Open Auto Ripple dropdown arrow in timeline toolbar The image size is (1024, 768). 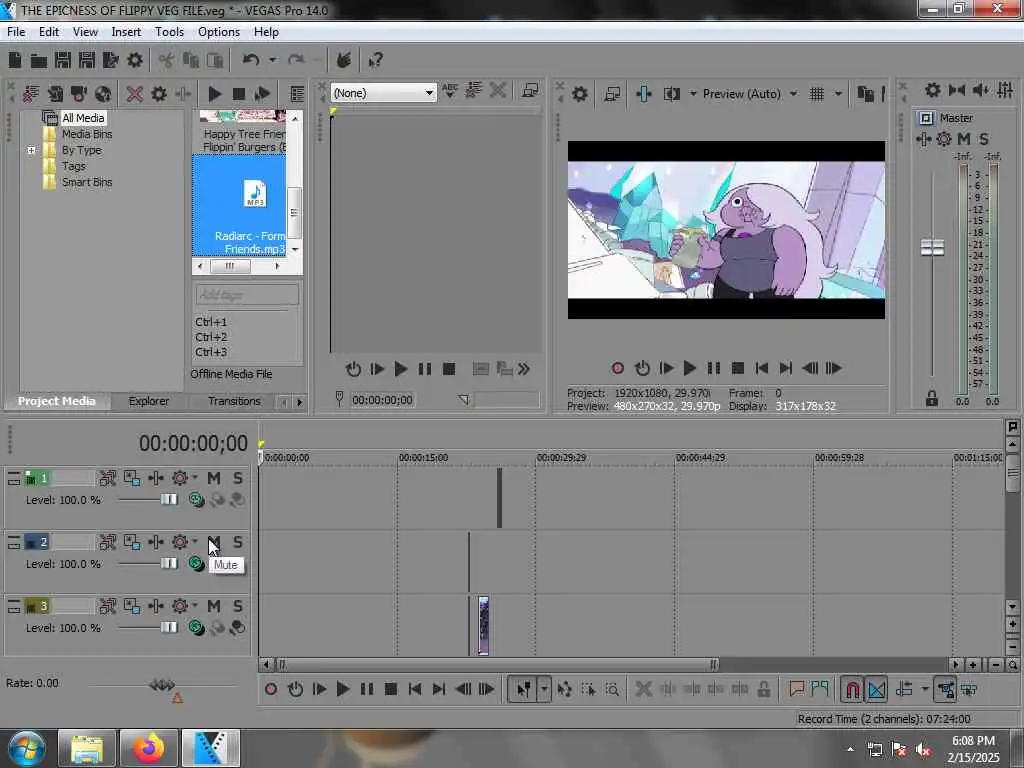coord(925,689)
